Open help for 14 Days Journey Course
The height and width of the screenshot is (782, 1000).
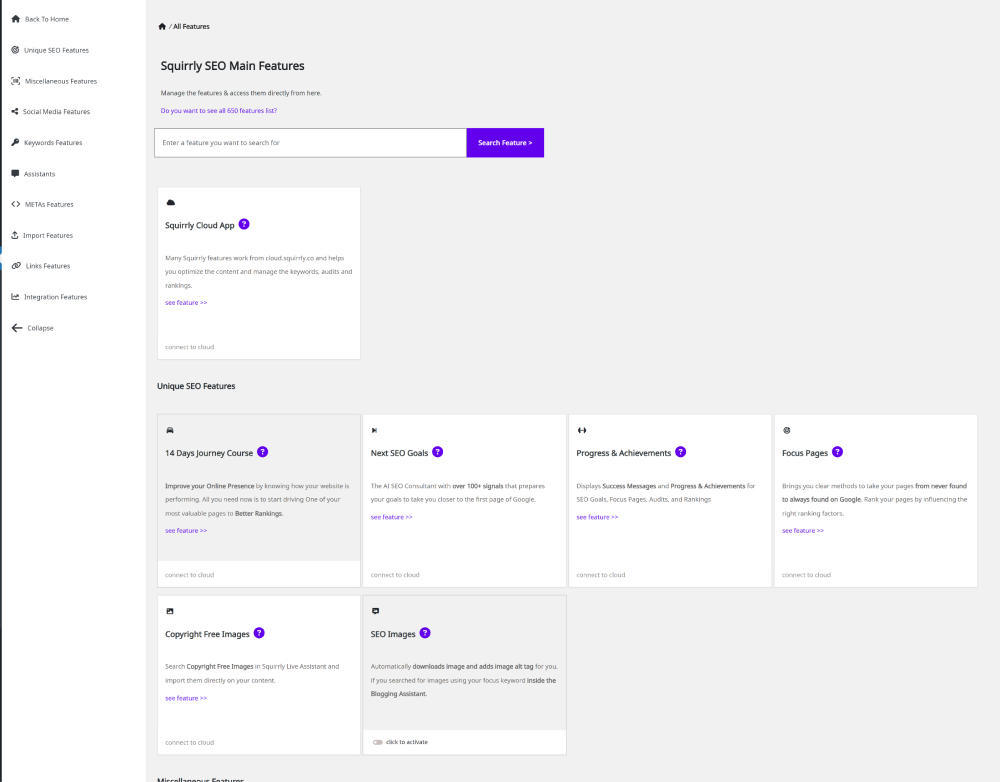tap(262, 452)
